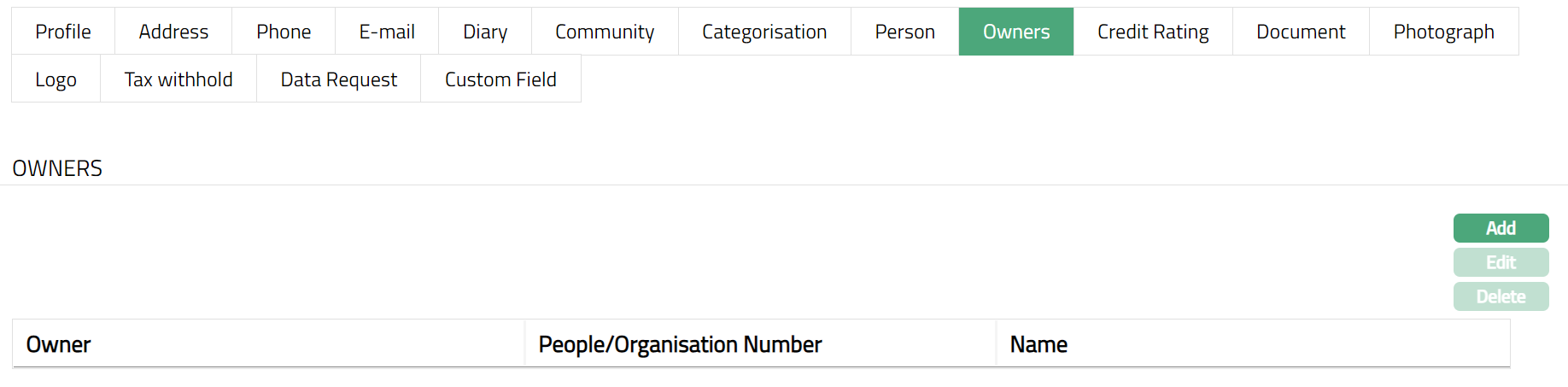Open the Document tab
The height and width of the screenshot is (387, 1568).
pos(1301,32)
